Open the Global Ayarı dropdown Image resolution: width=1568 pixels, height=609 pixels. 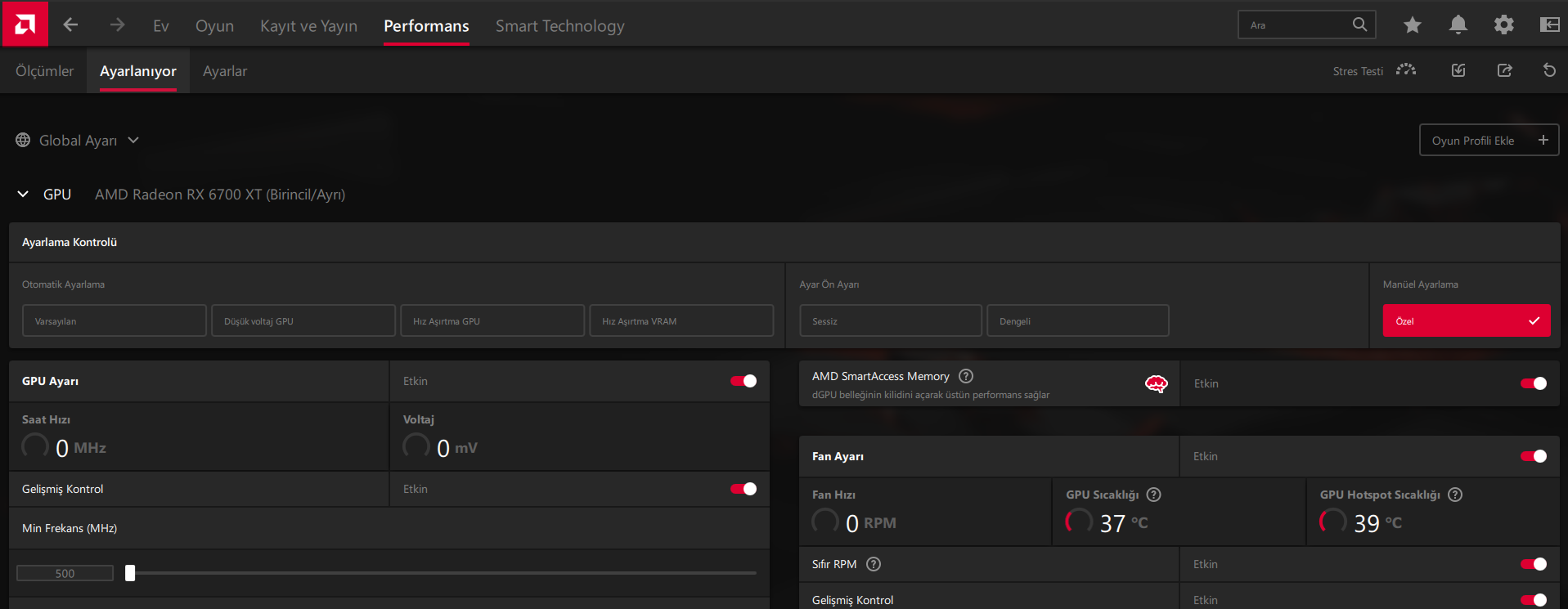click(78, 141)
